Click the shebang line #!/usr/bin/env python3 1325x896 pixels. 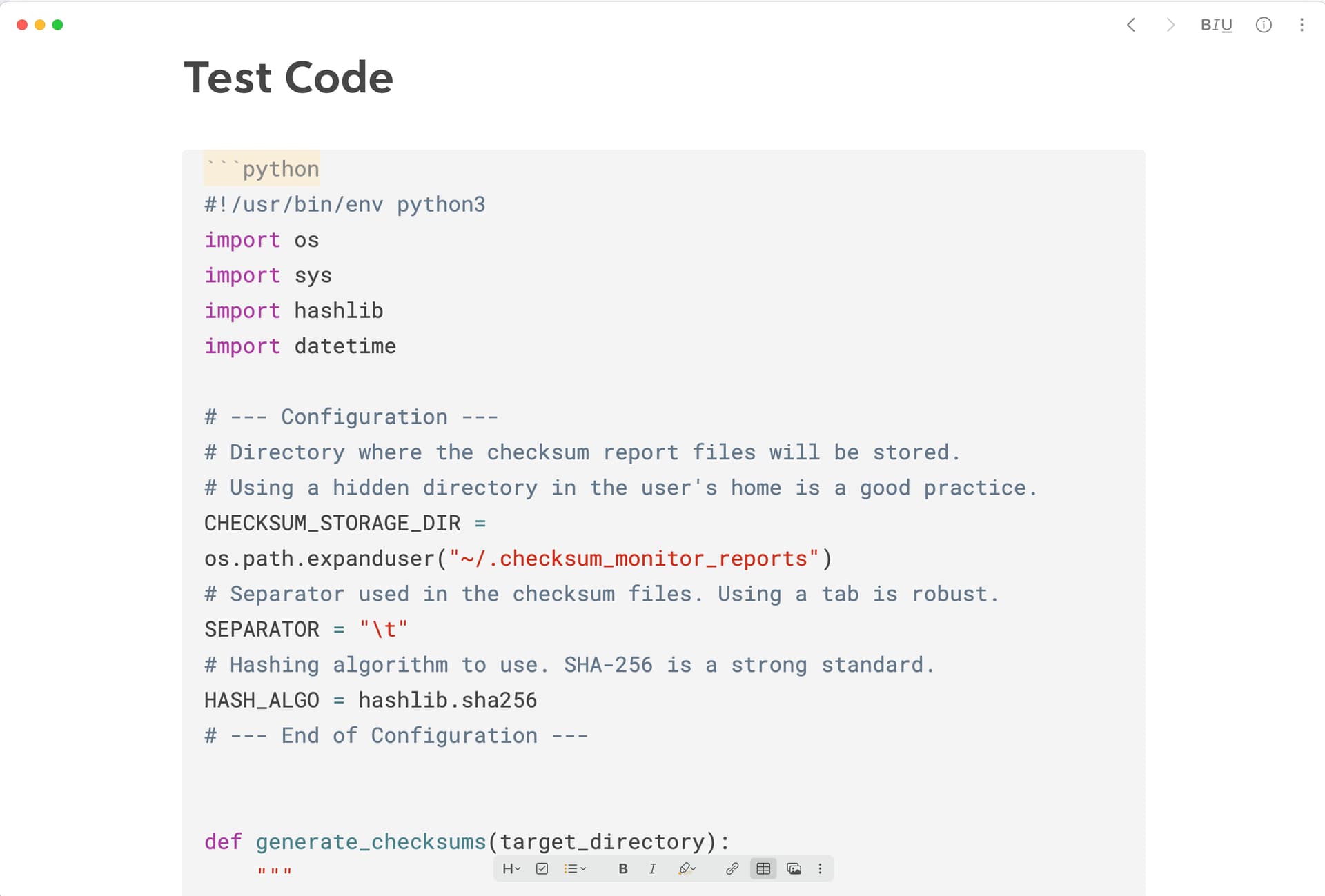(x=345, y=204)
